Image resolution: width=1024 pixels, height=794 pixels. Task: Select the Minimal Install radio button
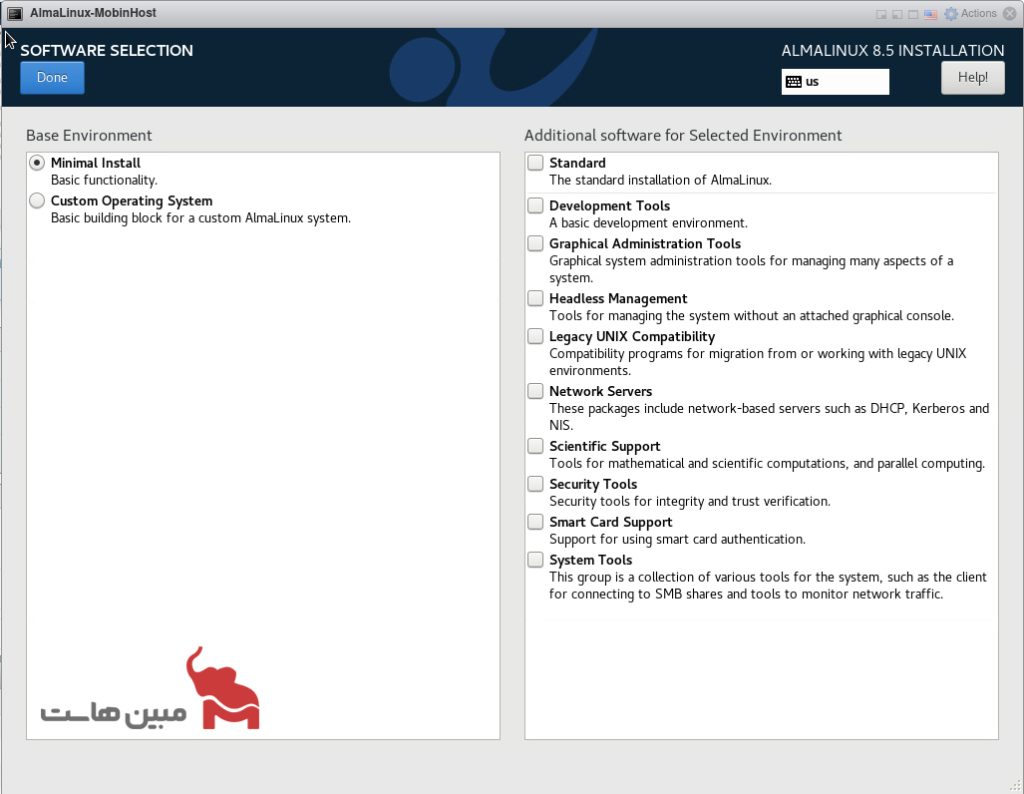(x=37, y=163)
